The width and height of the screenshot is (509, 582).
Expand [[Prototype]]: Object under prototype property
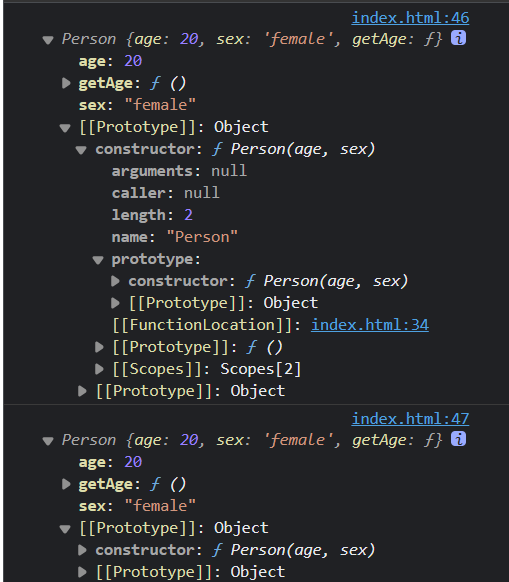(115, 303)
